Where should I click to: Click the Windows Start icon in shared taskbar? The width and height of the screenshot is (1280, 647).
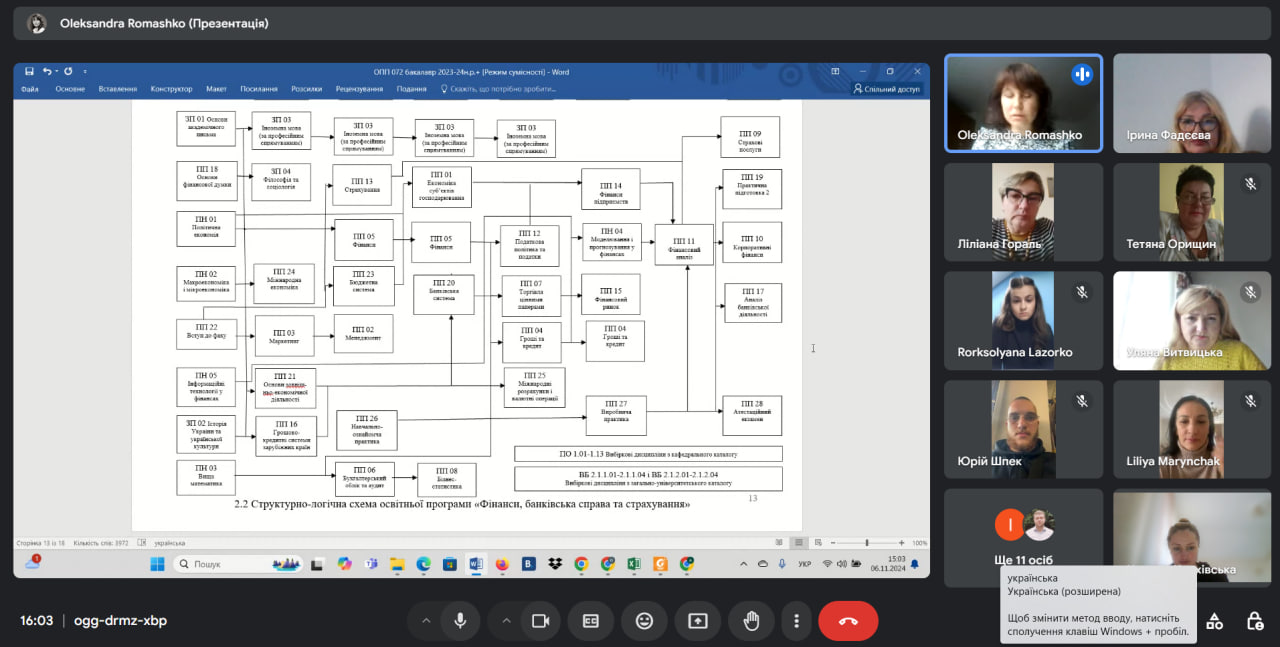157,564
